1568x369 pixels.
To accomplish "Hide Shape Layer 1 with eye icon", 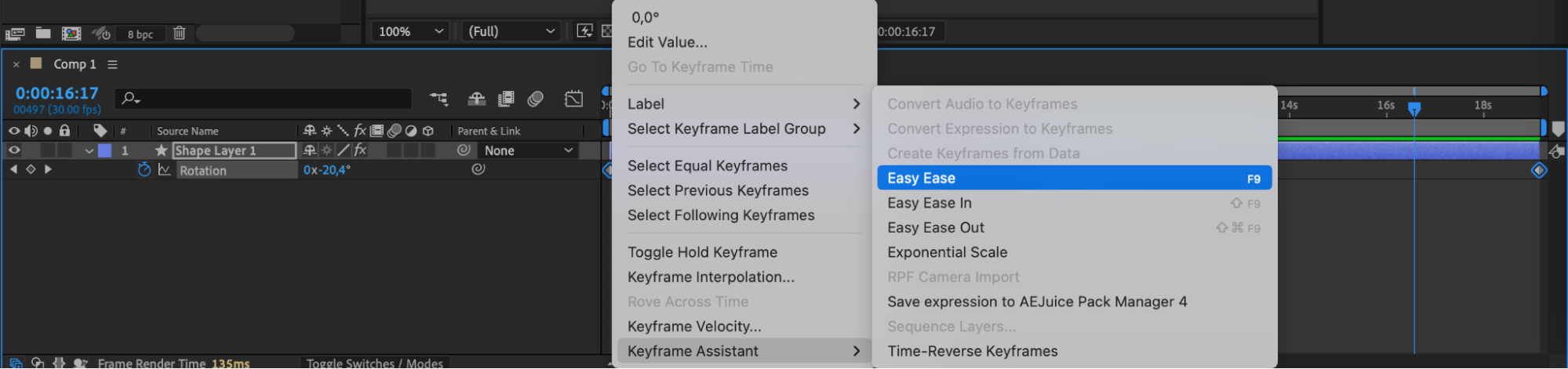I will coord(14,150).
